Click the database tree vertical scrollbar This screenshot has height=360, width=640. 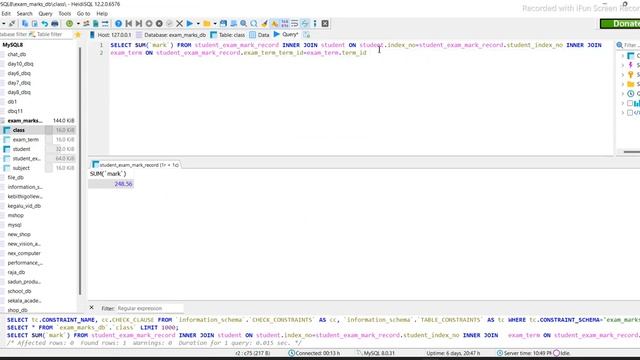[80, 171]
